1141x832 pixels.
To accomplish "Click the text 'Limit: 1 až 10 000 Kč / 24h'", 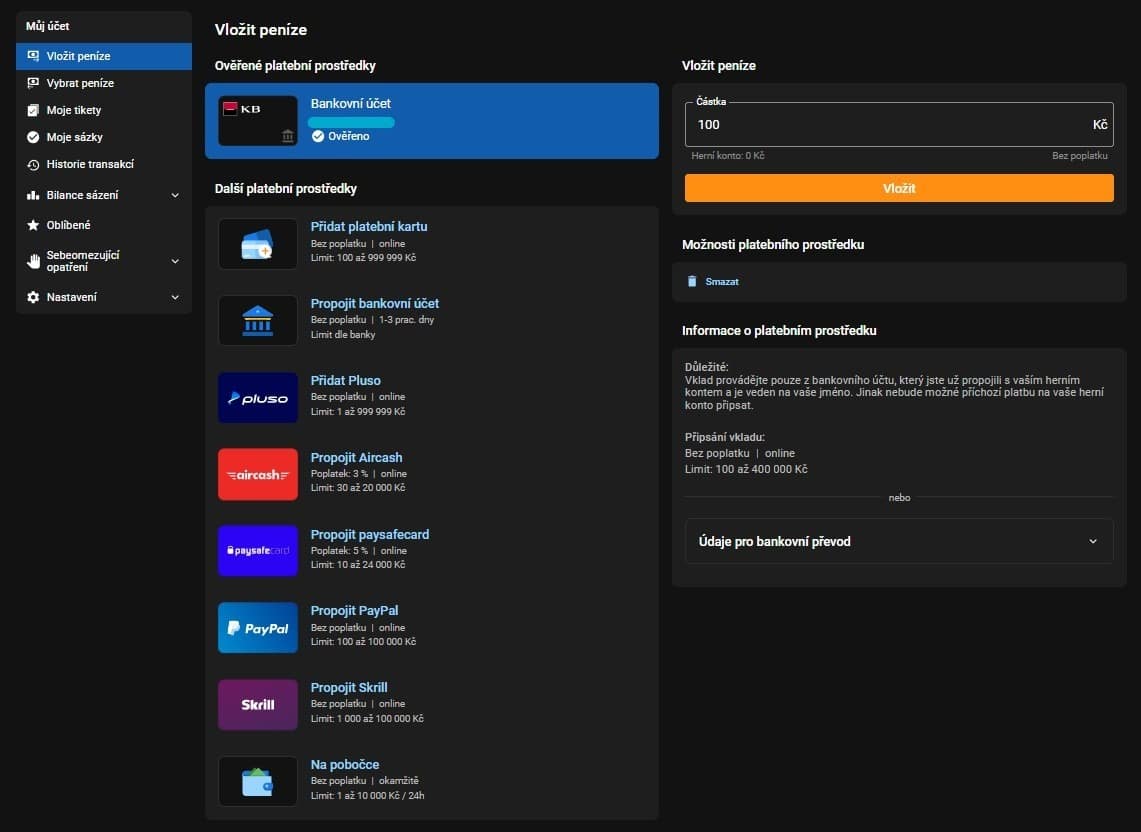I will click(x=367, y=796).
